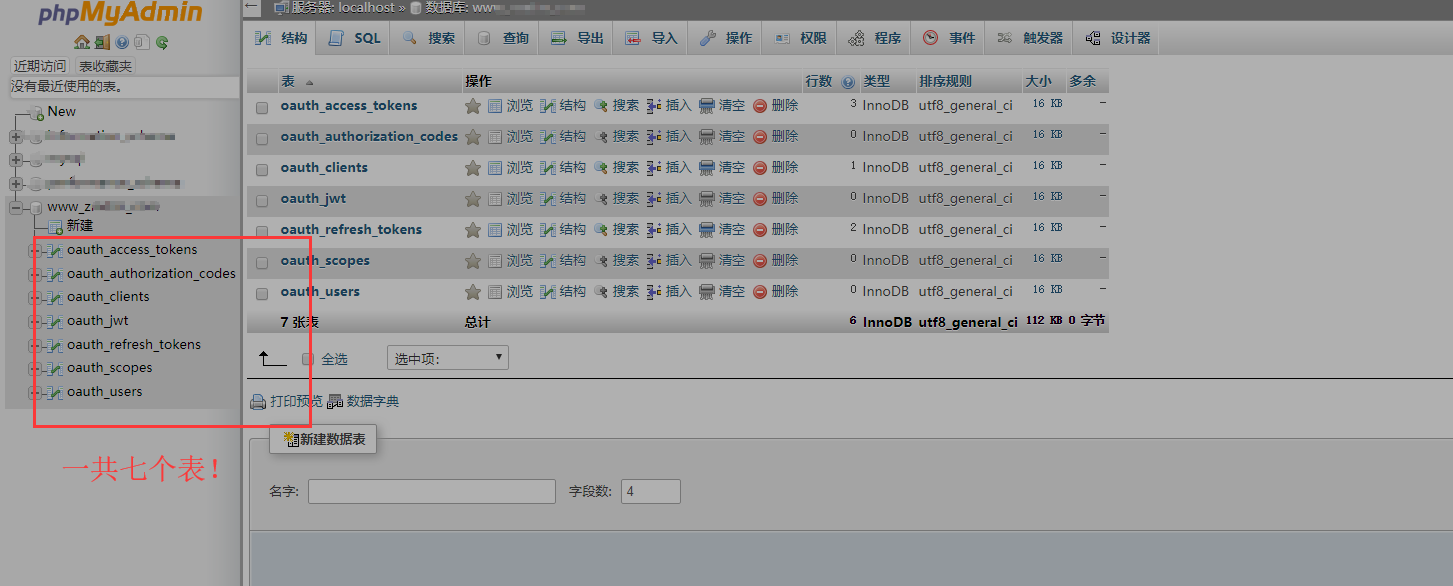Open the documentation pages icon

[x=142, y=42]
